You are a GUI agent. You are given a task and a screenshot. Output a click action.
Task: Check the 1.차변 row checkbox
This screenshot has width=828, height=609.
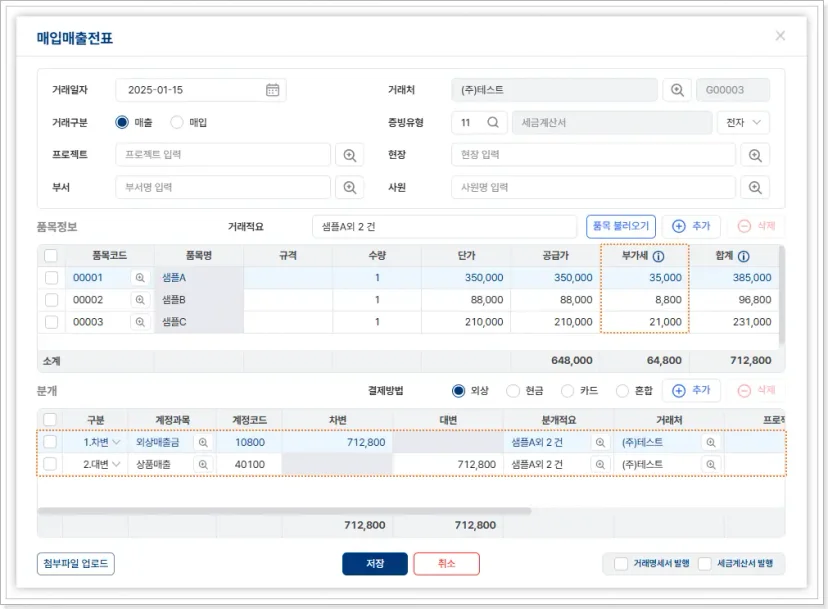pos(50,442)
